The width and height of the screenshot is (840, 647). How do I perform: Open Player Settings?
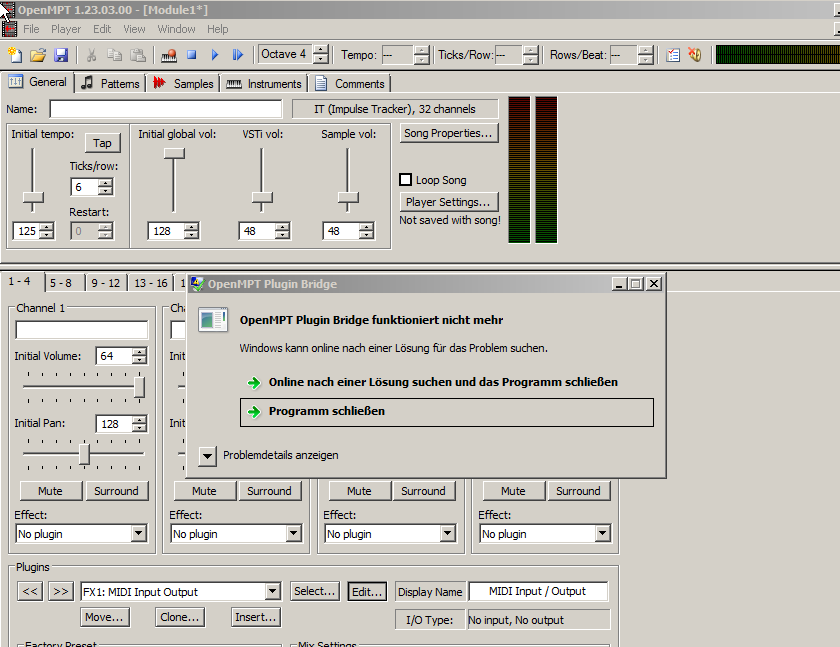(x=449, y=202)
